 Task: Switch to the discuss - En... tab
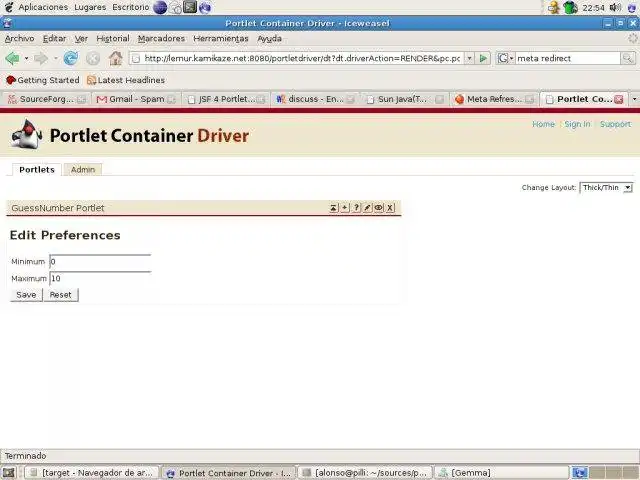(315, 99)
